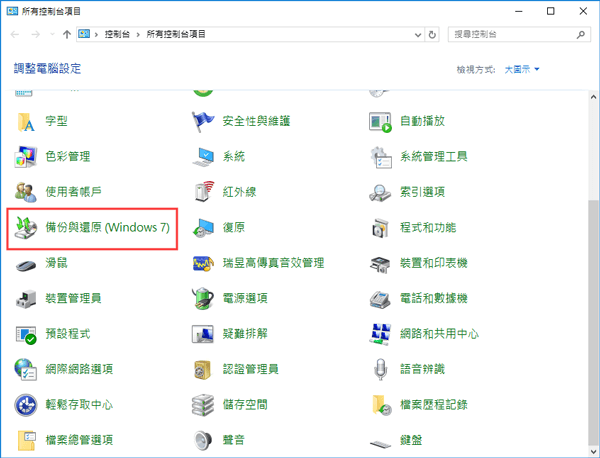Open the 檔案總管選項 folder icon
The height and width of the screenshot is (458, 600).
(26, 441)
